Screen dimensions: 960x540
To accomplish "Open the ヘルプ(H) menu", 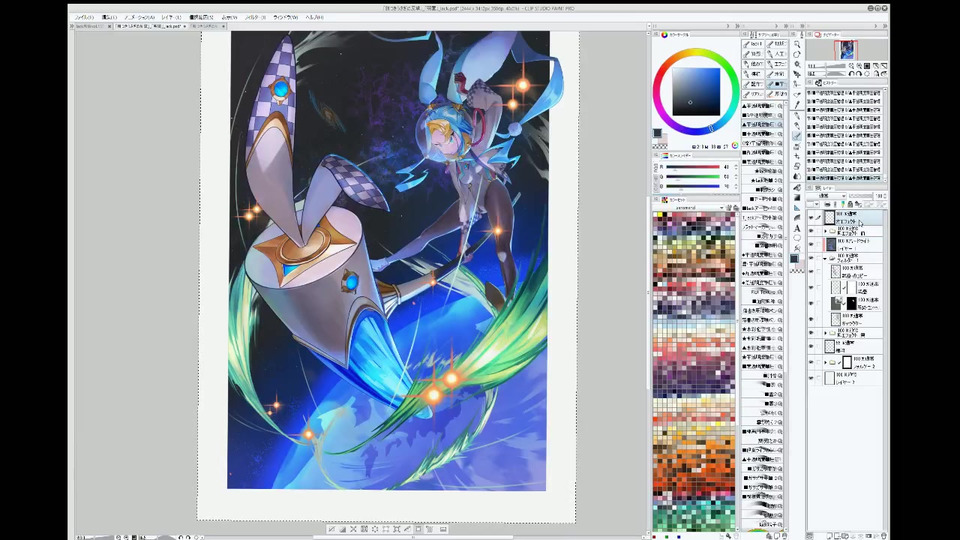I will [x=315, y=17].
